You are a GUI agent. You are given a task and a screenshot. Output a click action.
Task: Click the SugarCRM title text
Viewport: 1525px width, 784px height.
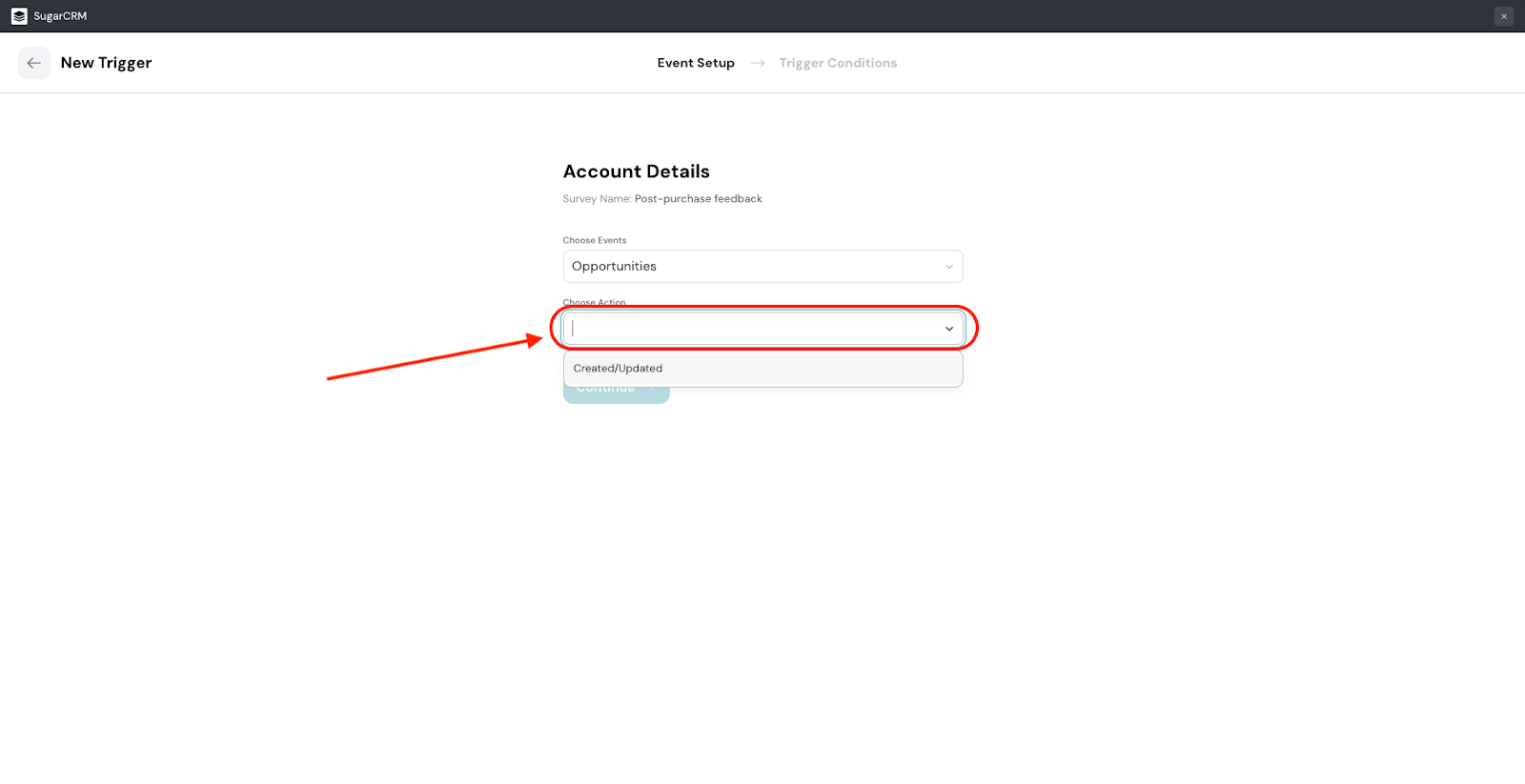coord(60,16)
